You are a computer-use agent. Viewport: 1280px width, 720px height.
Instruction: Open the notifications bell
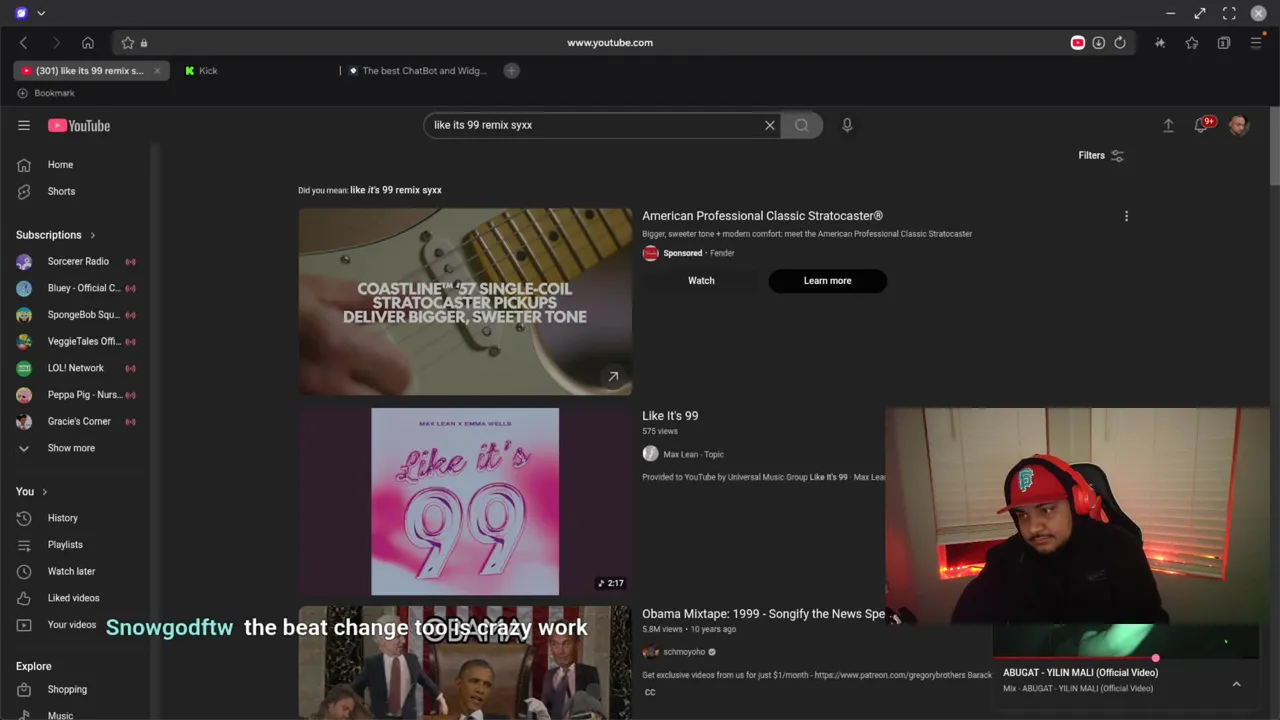pyautogui.click(x=1202, y=125)
